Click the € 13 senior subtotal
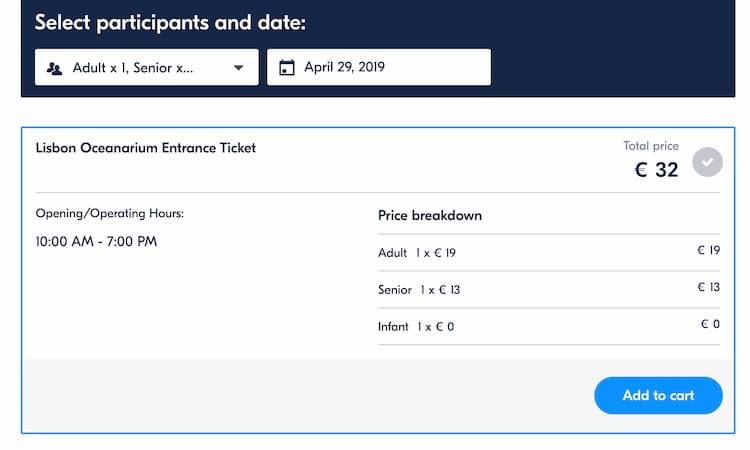Viewport: 750px width, 450px height. tap(708, 287)
